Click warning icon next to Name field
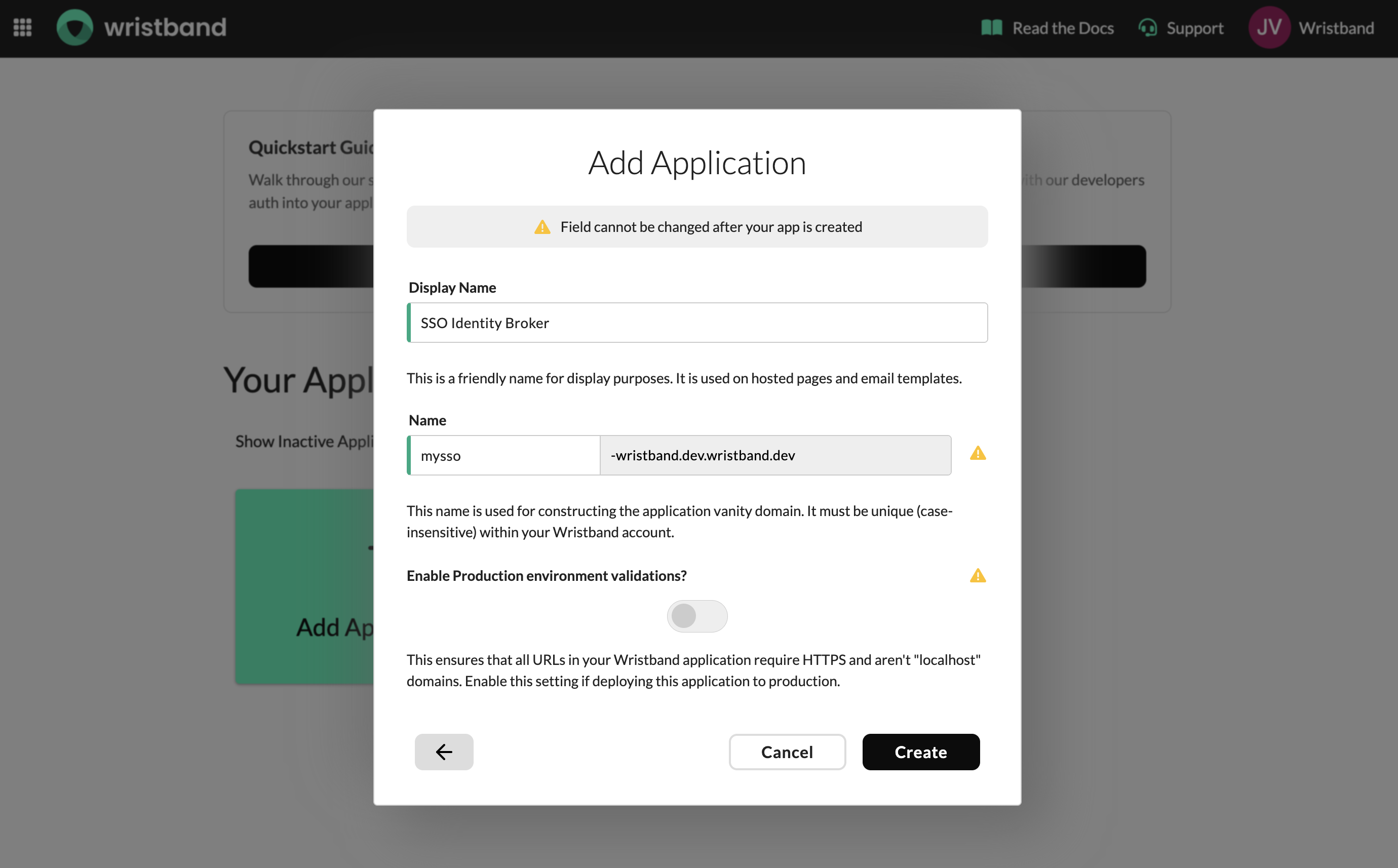Image resolution: width=1398 pixels, height=868 pixels. [x=978, y=454]
